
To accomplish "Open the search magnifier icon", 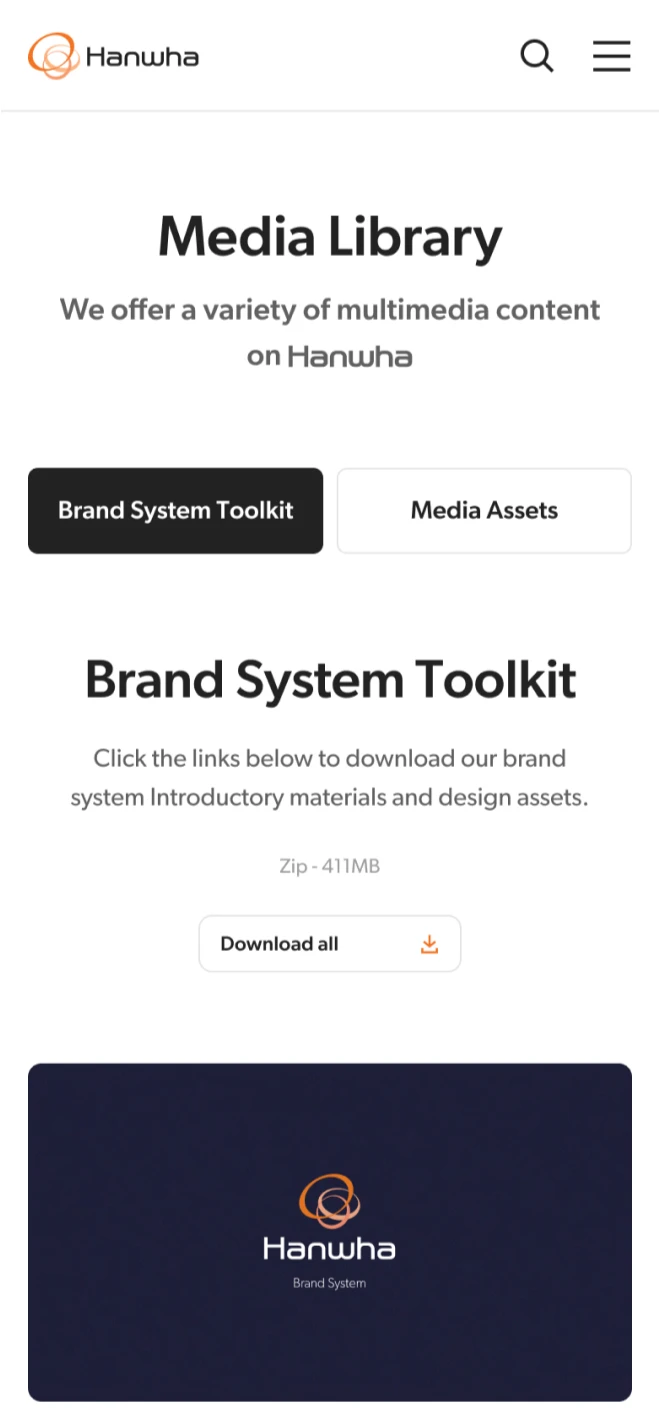I will [537, 56].
